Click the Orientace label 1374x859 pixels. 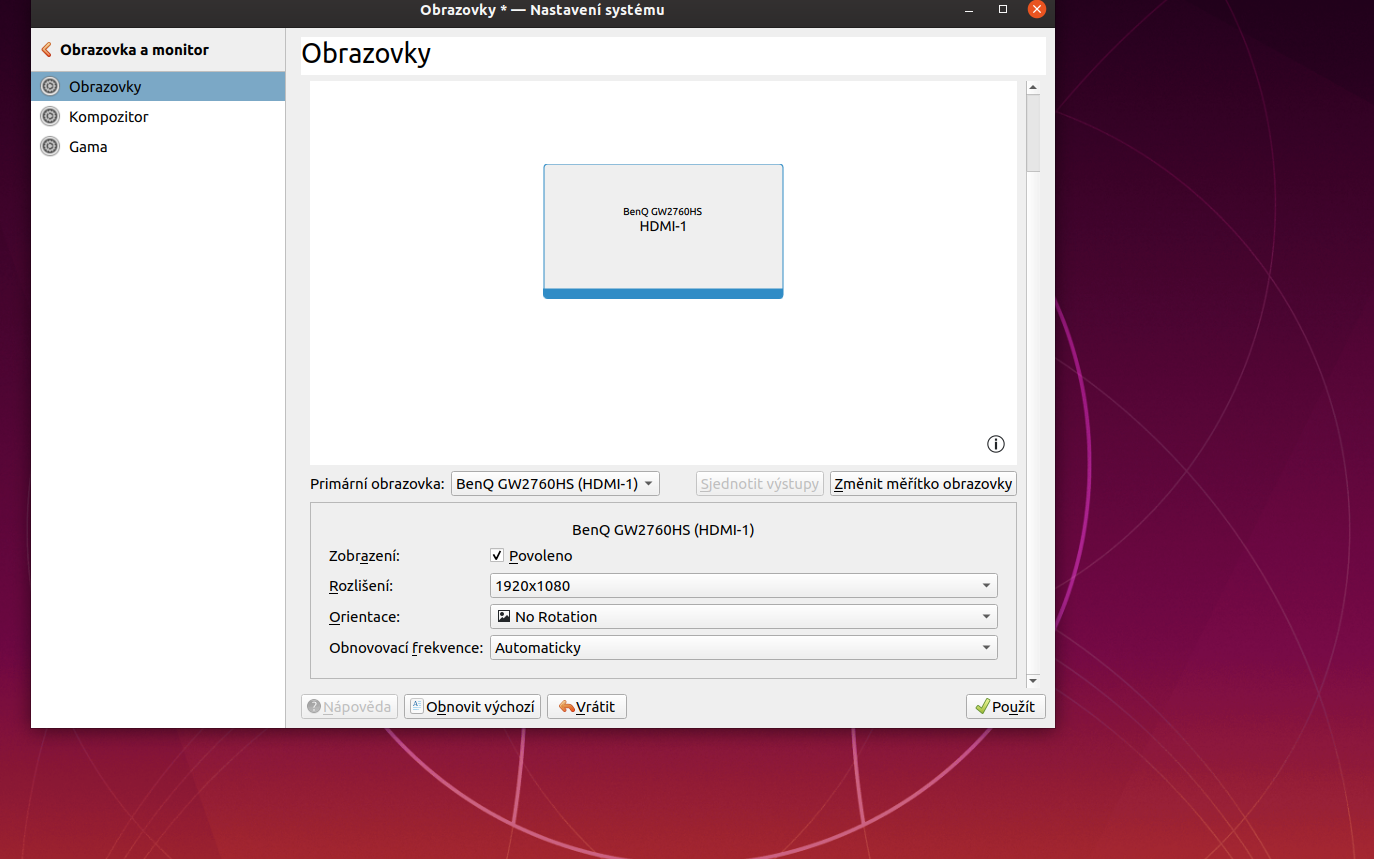(x=364, y=617)
